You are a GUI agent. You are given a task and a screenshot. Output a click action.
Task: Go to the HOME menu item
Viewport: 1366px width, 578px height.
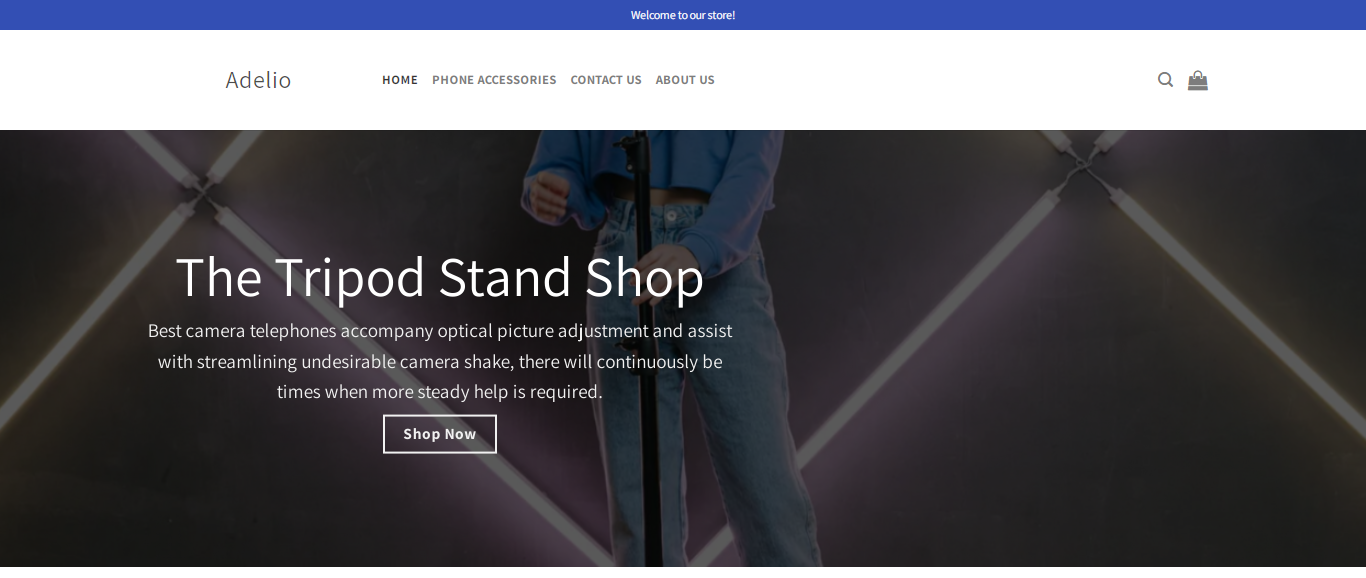400,80
